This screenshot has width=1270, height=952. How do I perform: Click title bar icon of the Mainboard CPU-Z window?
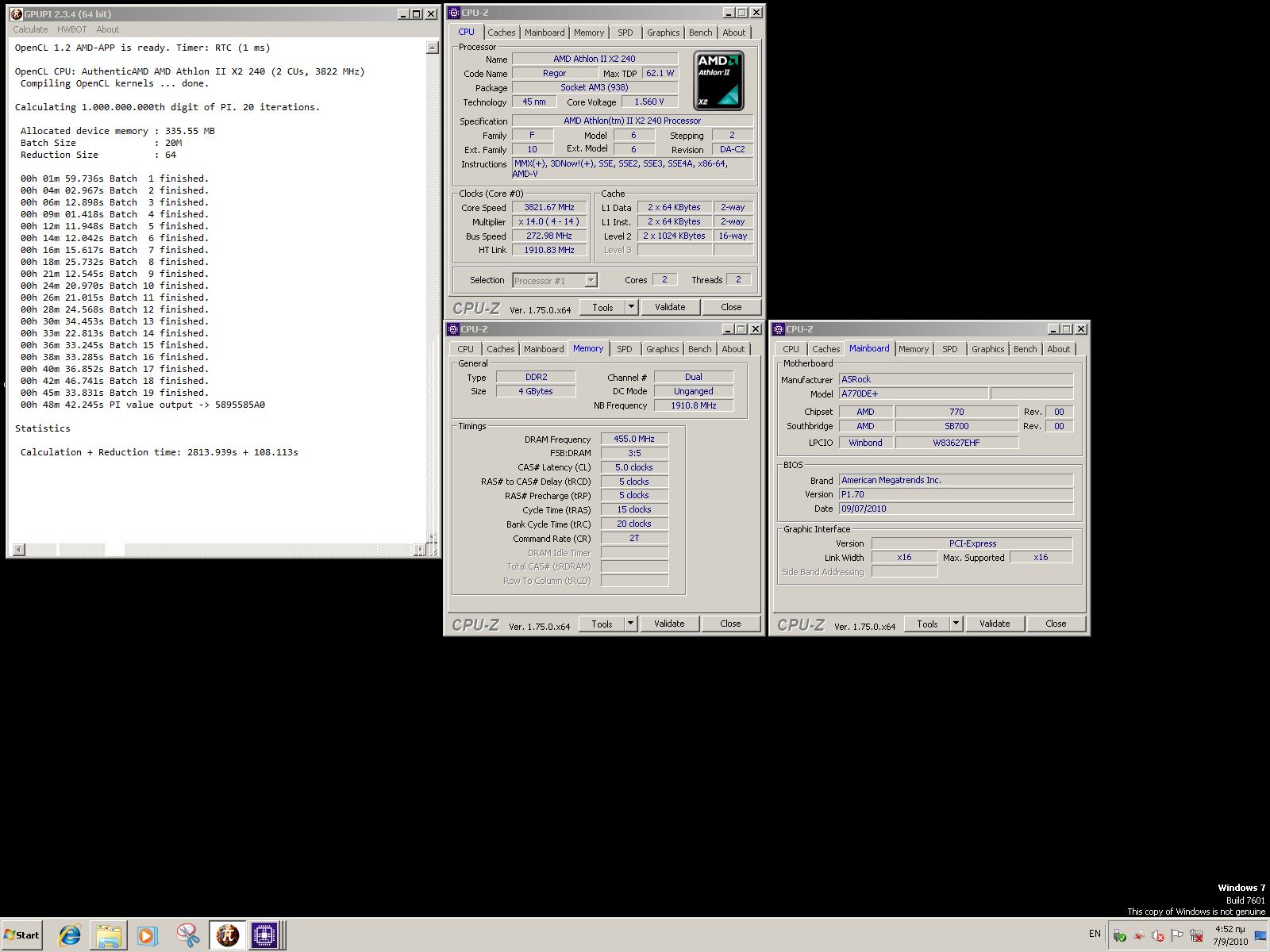coord(779,329)
